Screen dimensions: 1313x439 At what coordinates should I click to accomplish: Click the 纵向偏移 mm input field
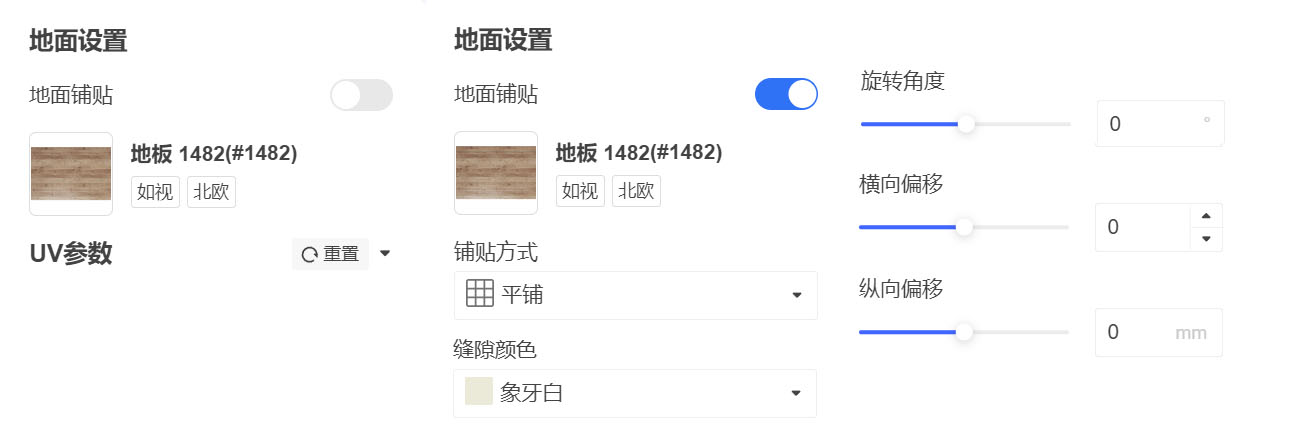1159,332
